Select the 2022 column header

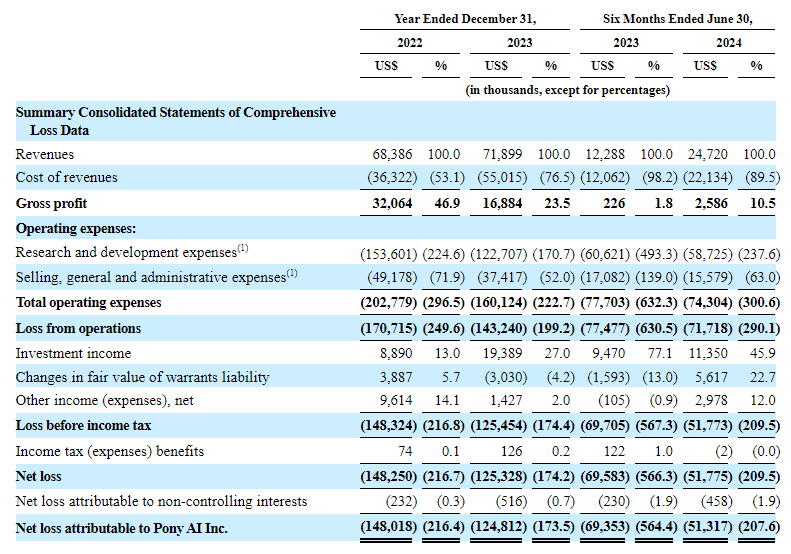click(409, 43)
